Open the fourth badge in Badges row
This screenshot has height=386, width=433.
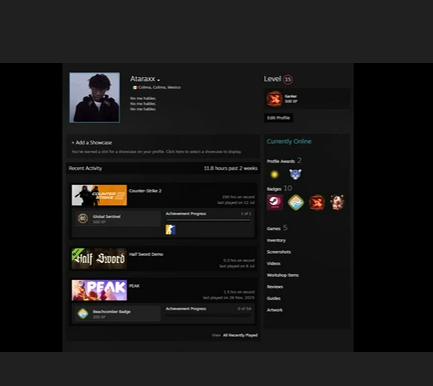coord(337,202)
